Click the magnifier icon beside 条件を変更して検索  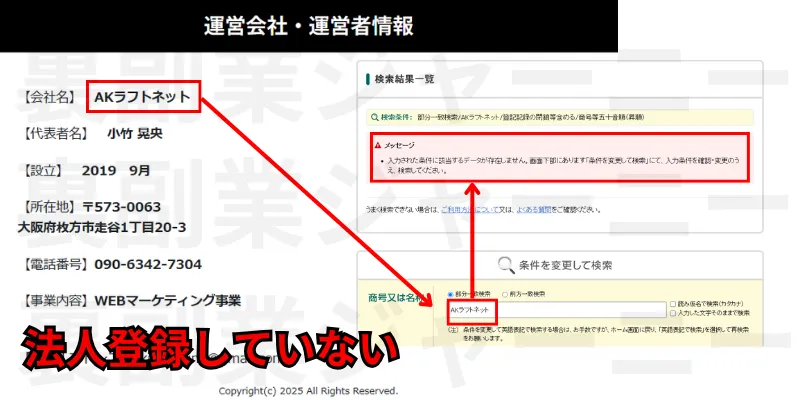tap(506, 265)
